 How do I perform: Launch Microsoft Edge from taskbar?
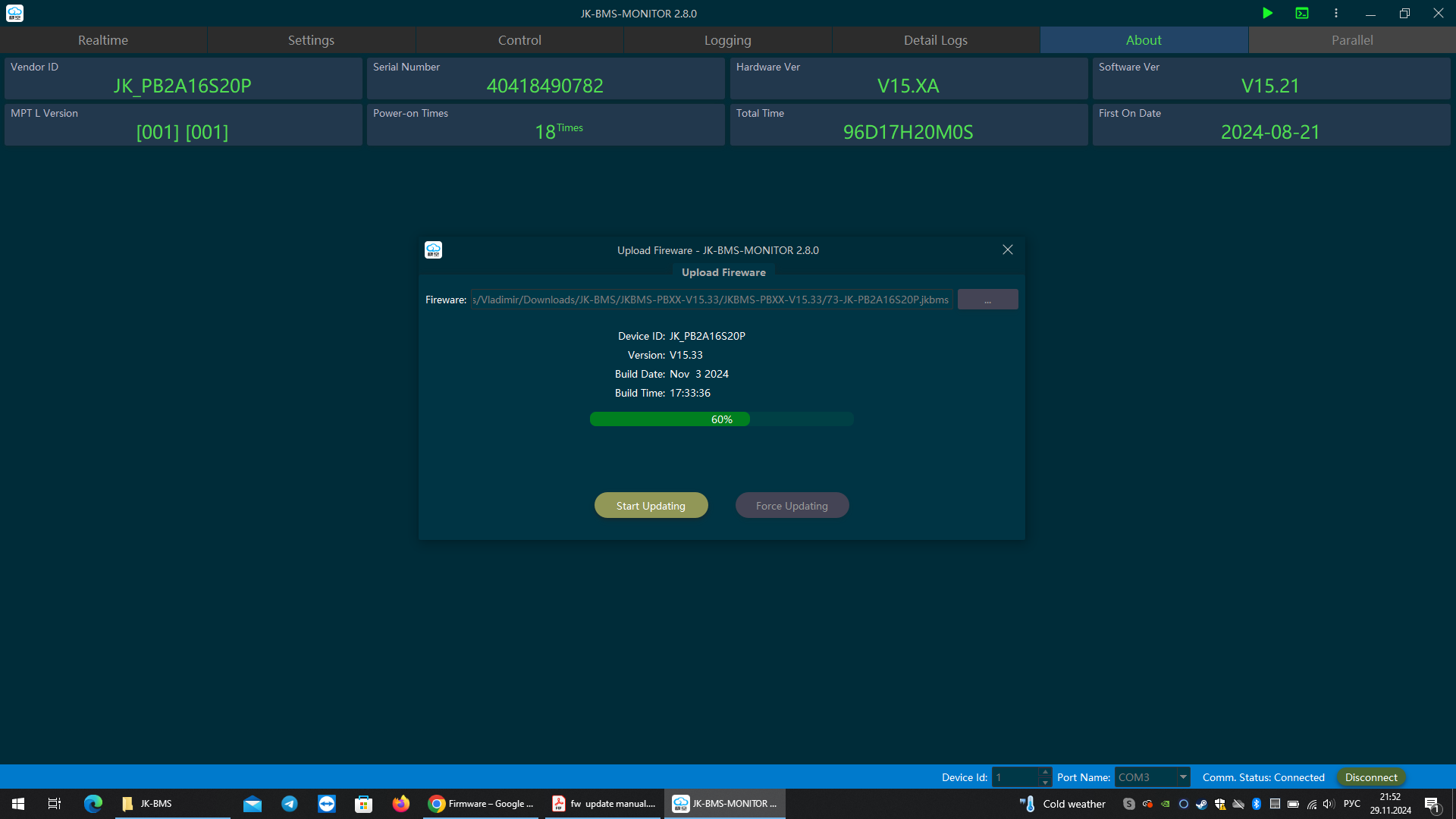[93, 804]
